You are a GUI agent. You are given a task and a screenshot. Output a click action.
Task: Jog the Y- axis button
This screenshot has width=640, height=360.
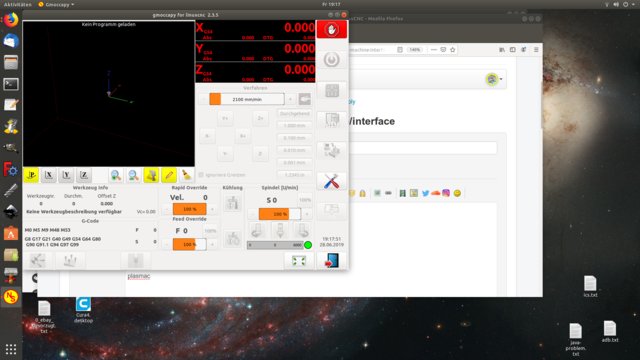(x=225, y=154)
